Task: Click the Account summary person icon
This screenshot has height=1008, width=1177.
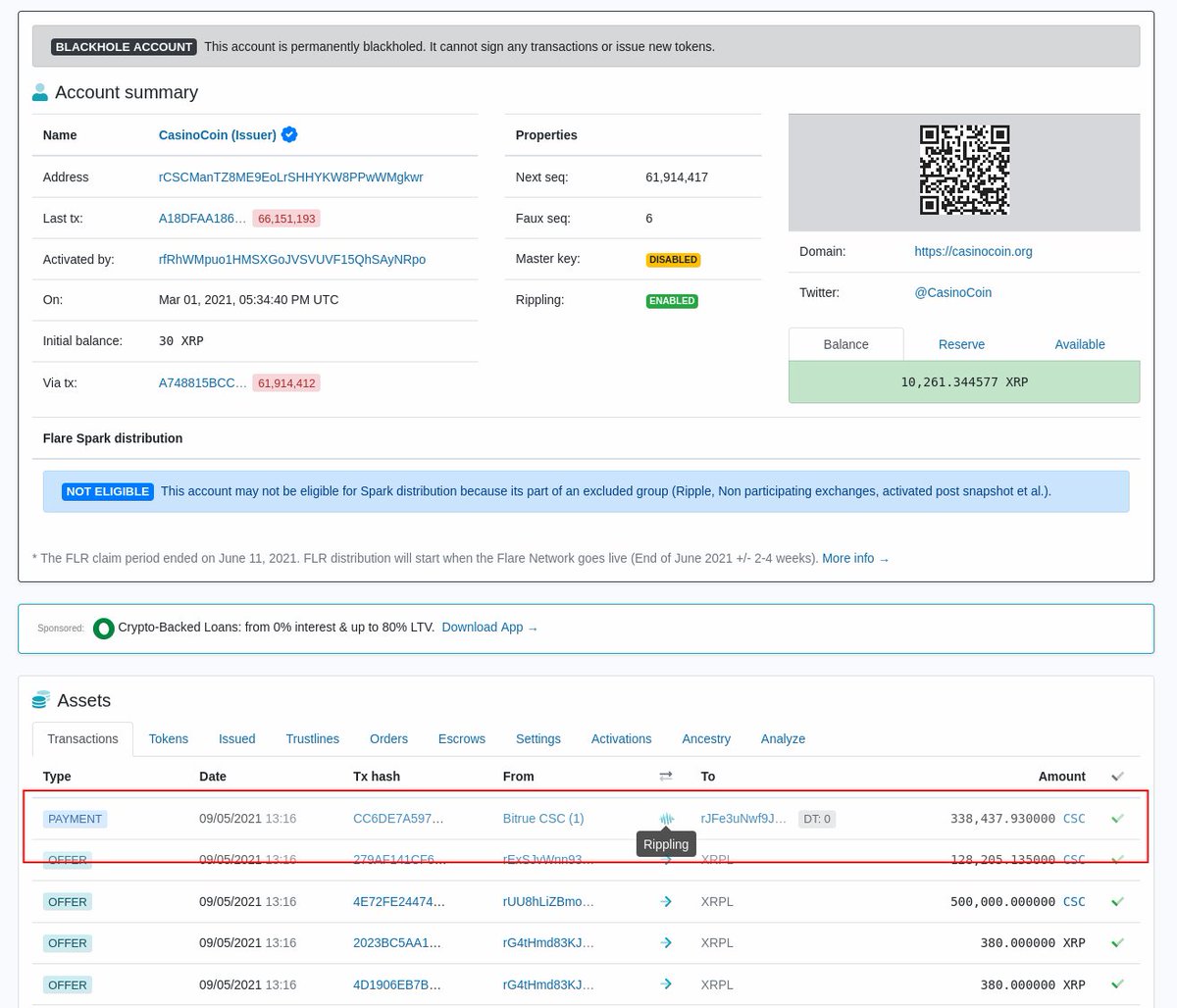Action: [40, 92]
